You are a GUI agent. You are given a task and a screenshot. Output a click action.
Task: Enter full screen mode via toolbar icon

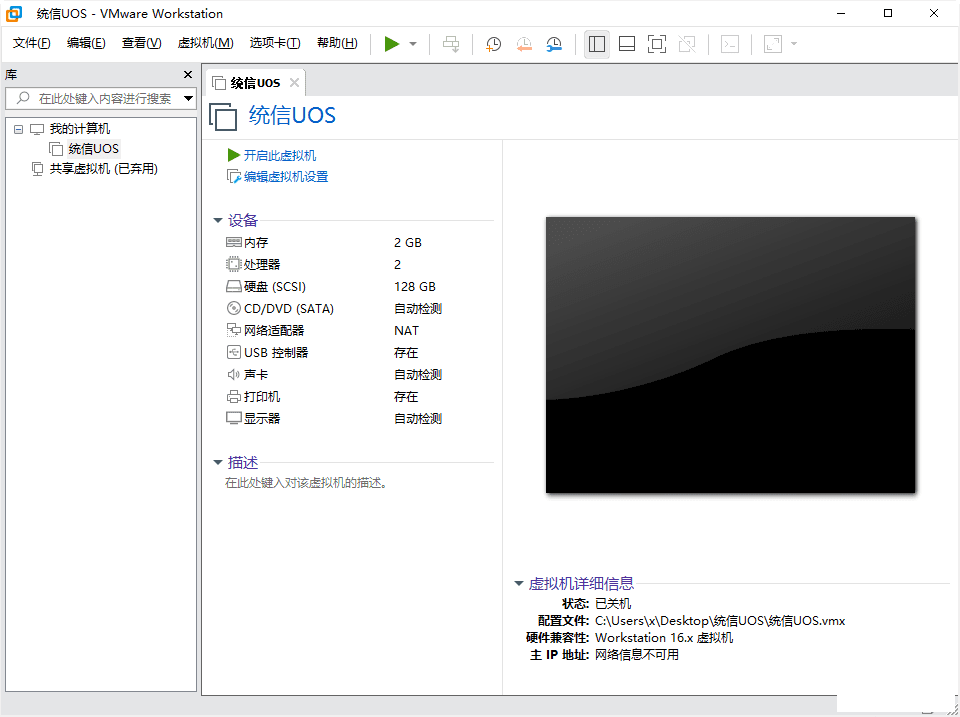[657, 44]
